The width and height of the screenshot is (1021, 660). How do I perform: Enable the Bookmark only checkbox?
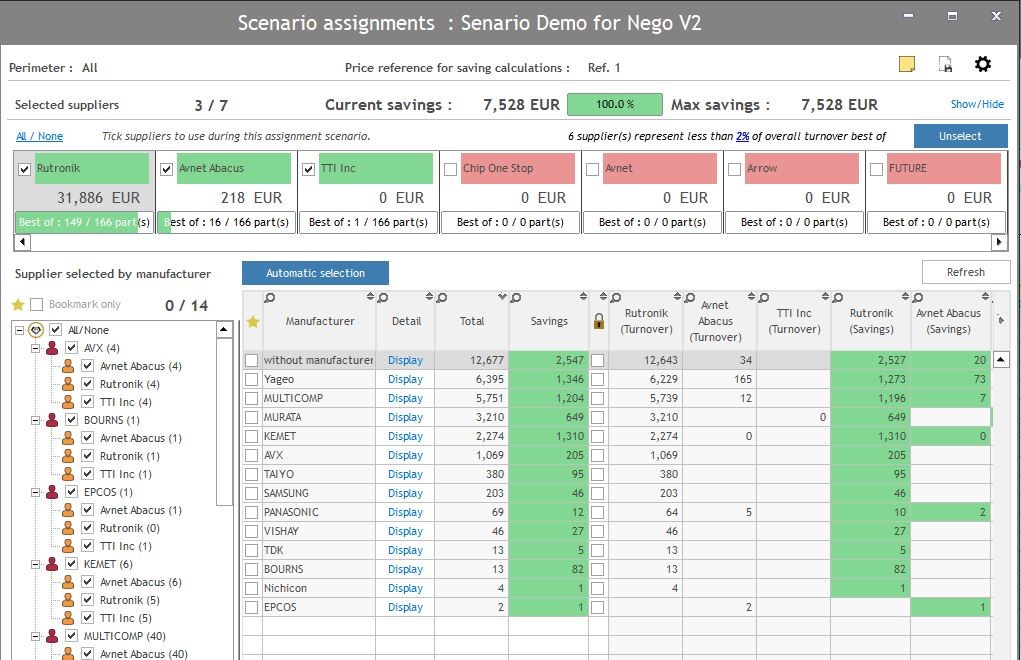click(37, 304)
